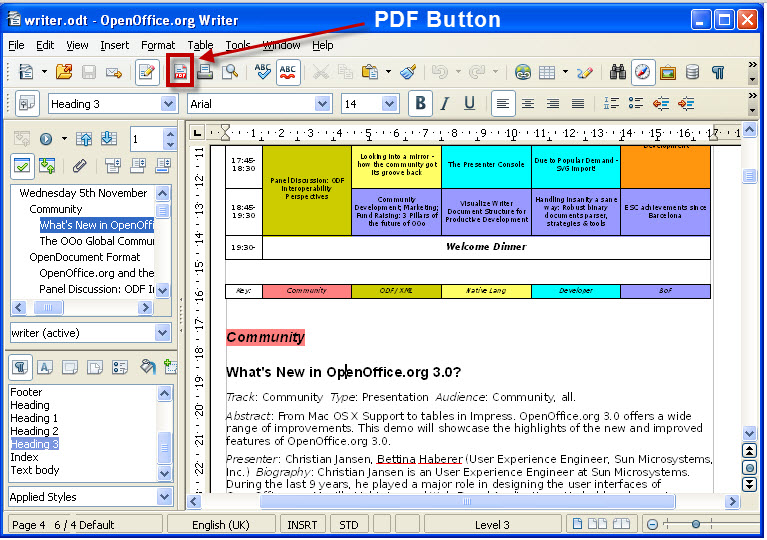Image resolution: width=767 pixels, height=540 pixels.
Task: Turn on Numbering list icon
Action: tap(611, 103)
